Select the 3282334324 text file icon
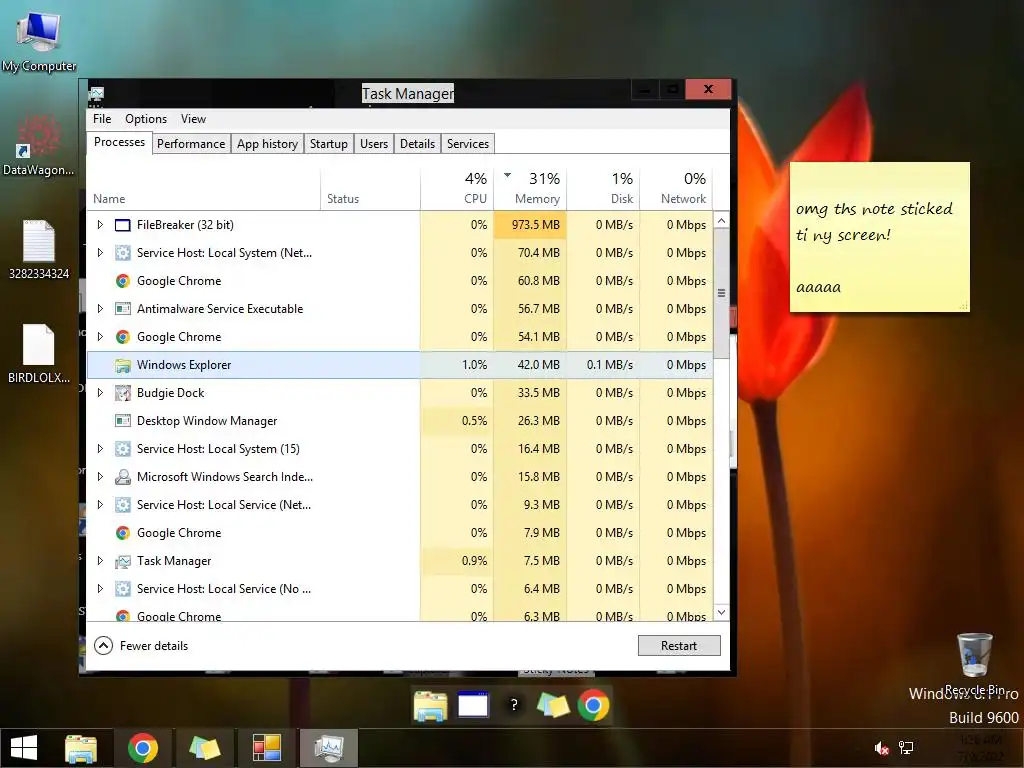The width and height of the screenshot is (1024, 768). (x=39, y=241)
